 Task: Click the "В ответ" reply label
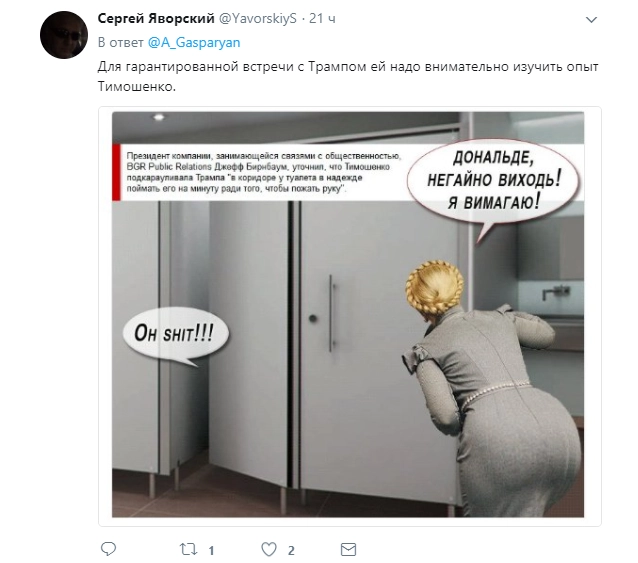120,42
